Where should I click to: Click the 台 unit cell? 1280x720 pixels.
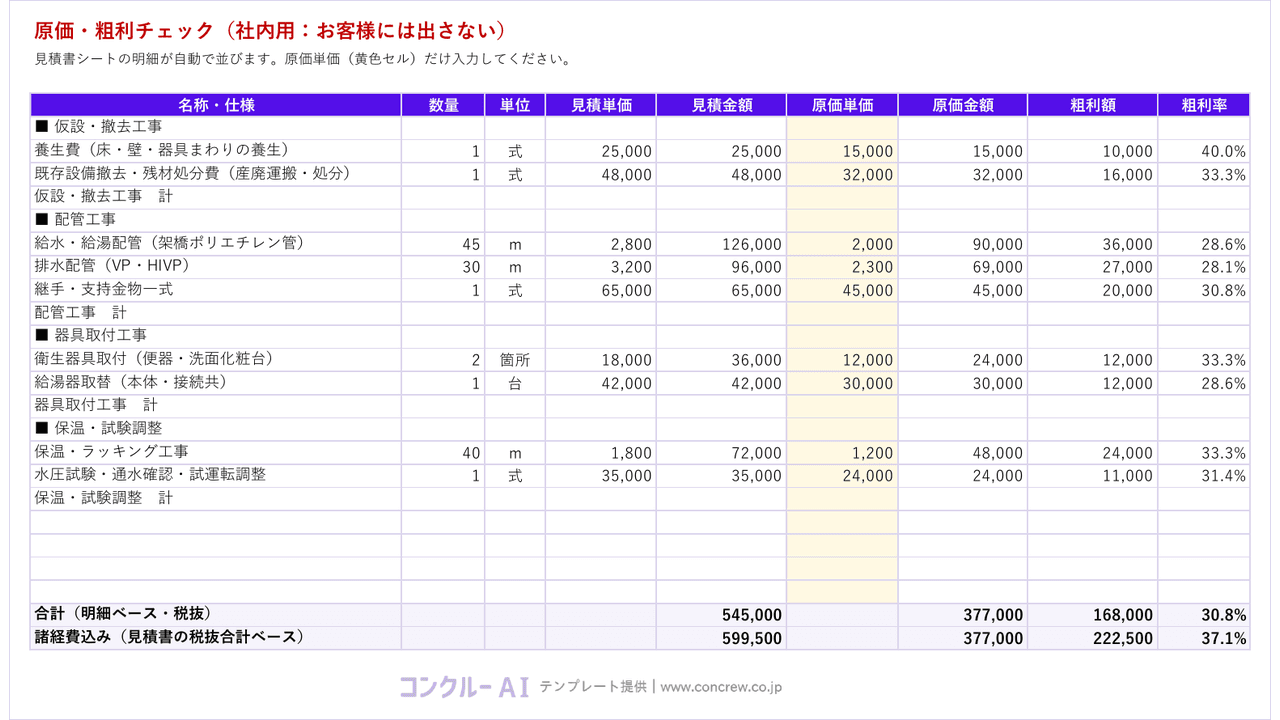pos(515,383)
